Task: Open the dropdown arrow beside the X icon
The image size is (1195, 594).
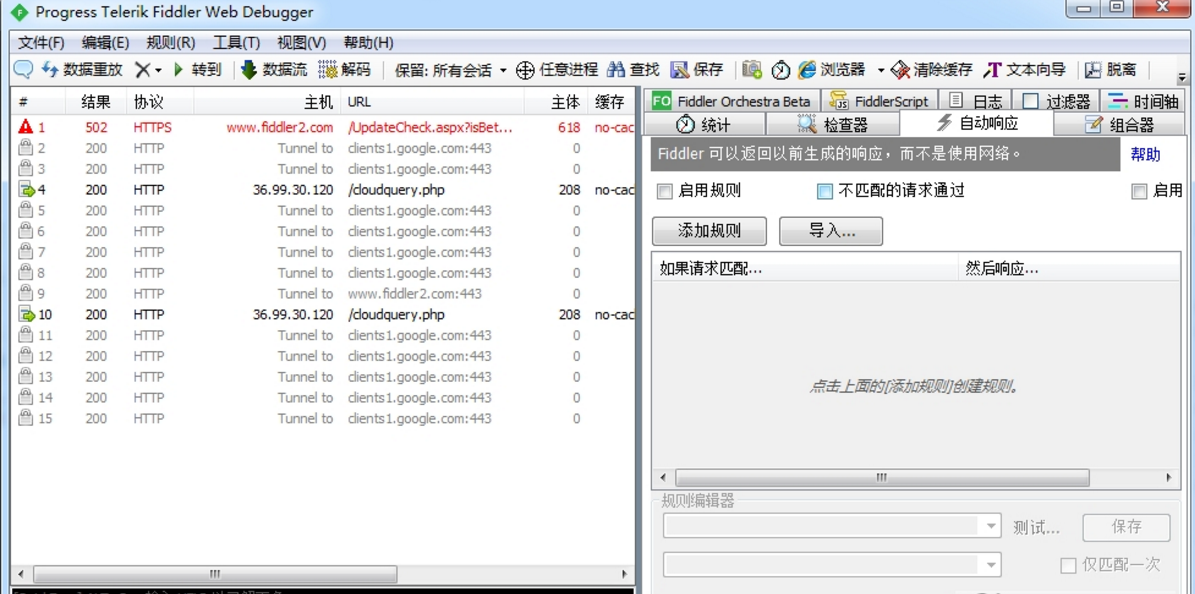Action: pyautogui.click(x=158, y=71)
